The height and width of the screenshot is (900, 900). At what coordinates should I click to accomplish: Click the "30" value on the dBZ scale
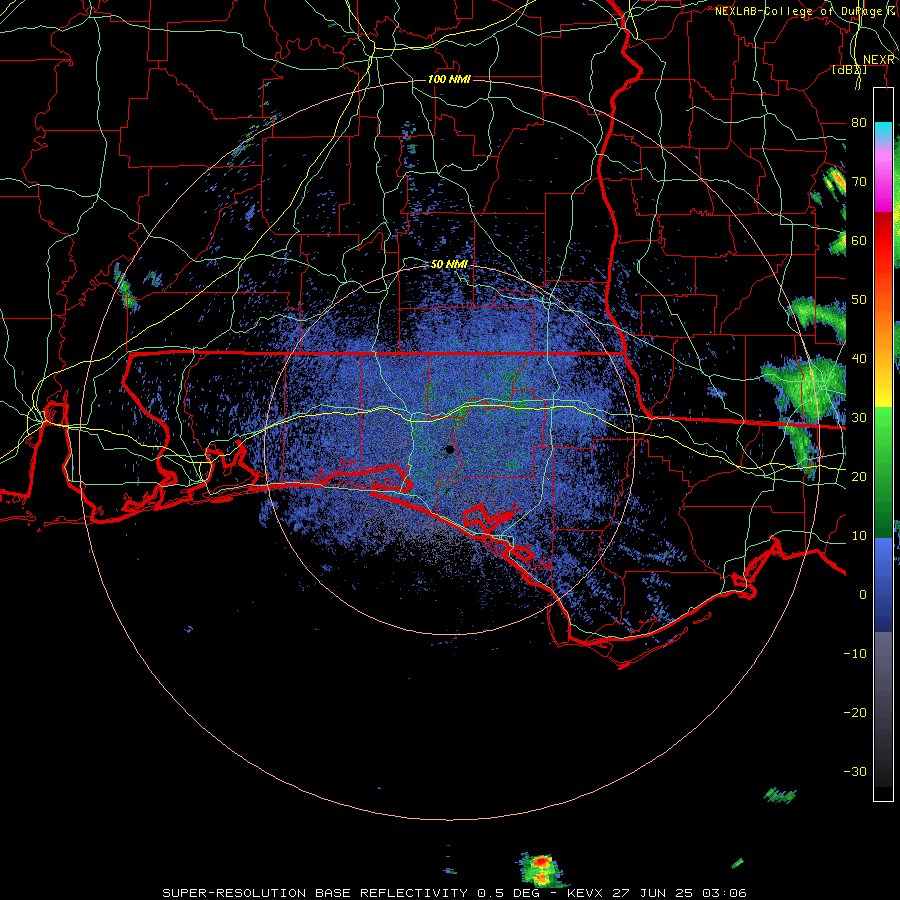coord(859,417)
